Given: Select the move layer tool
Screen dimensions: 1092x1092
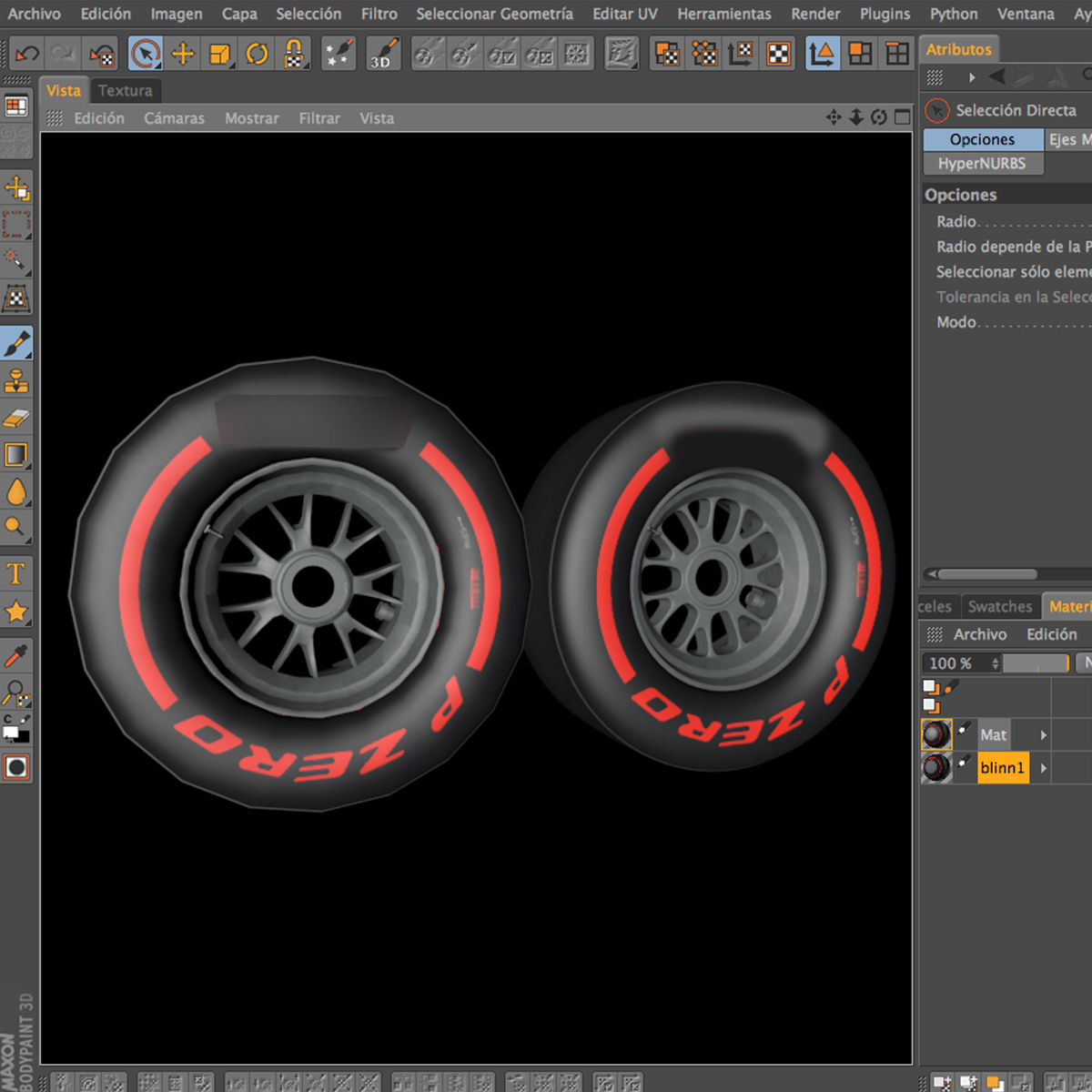Looking at the screenshot, I should [16, 187].
